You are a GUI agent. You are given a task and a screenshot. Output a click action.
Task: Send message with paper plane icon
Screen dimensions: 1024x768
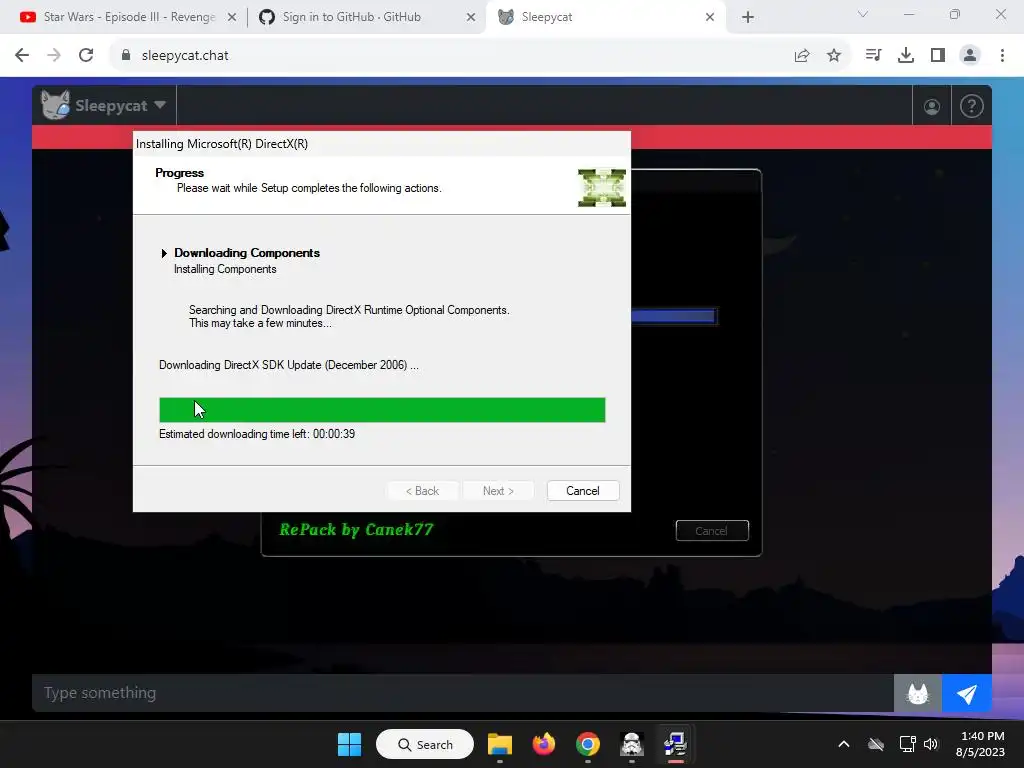(x=967, y=693)
